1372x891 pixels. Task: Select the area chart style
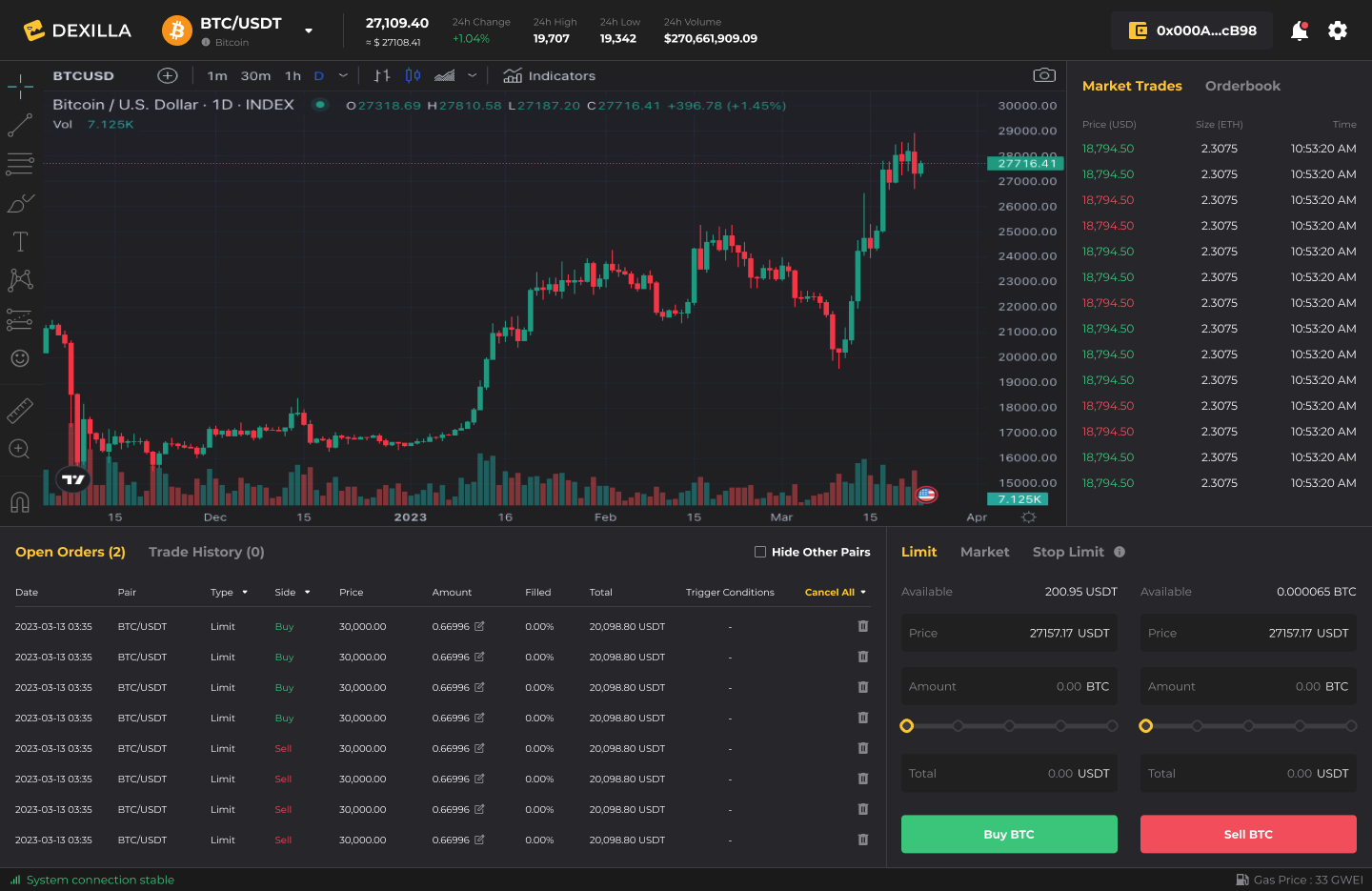point(444,75)
